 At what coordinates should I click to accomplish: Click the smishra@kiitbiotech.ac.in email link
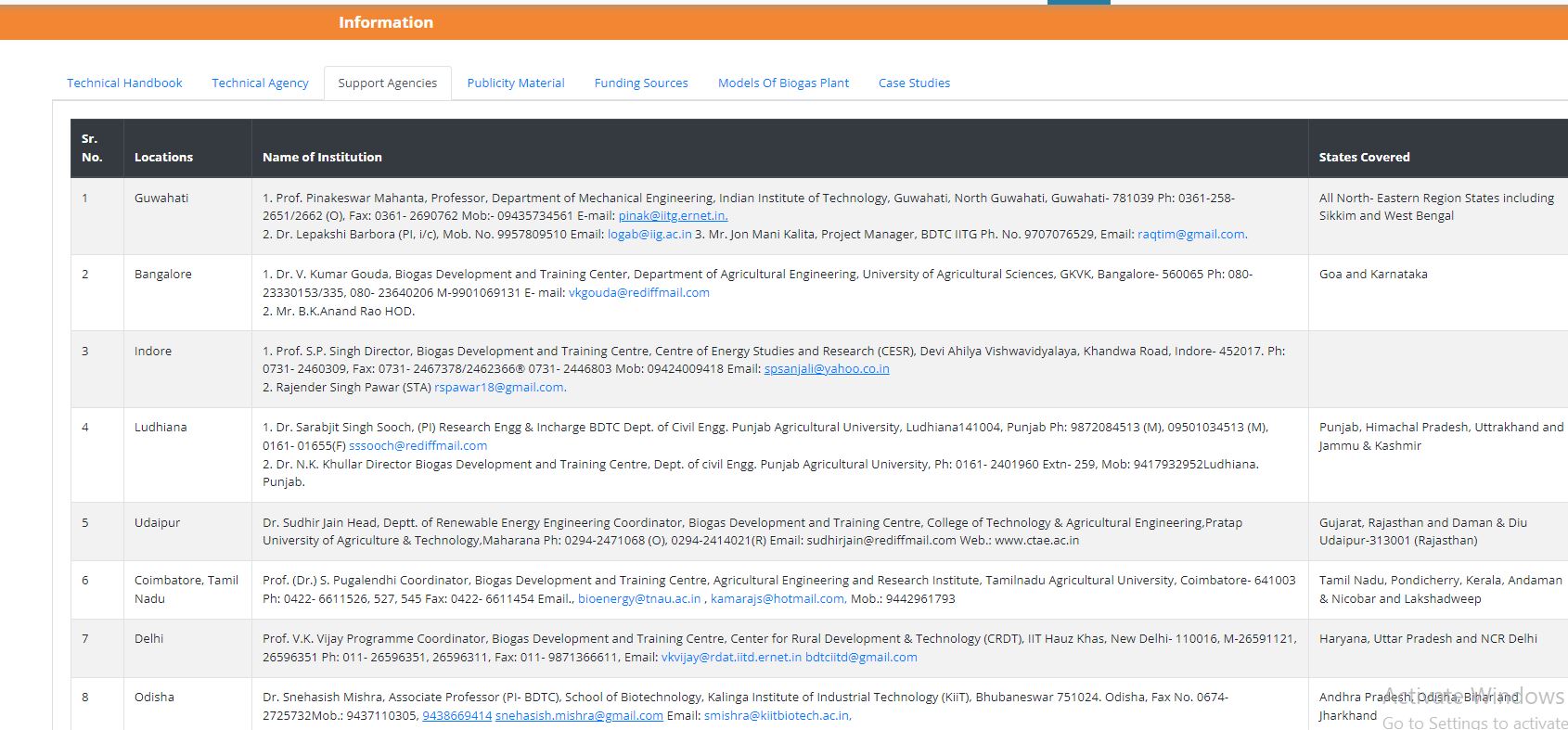pyautogui.click(x=777, y=715)
